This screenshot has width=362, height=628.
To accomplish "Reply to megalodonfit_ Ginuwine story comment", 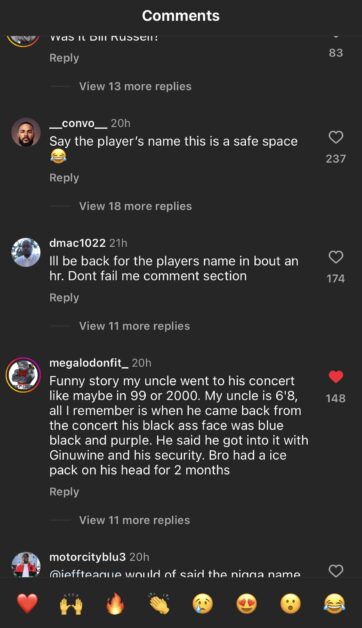I will [64, 492].
